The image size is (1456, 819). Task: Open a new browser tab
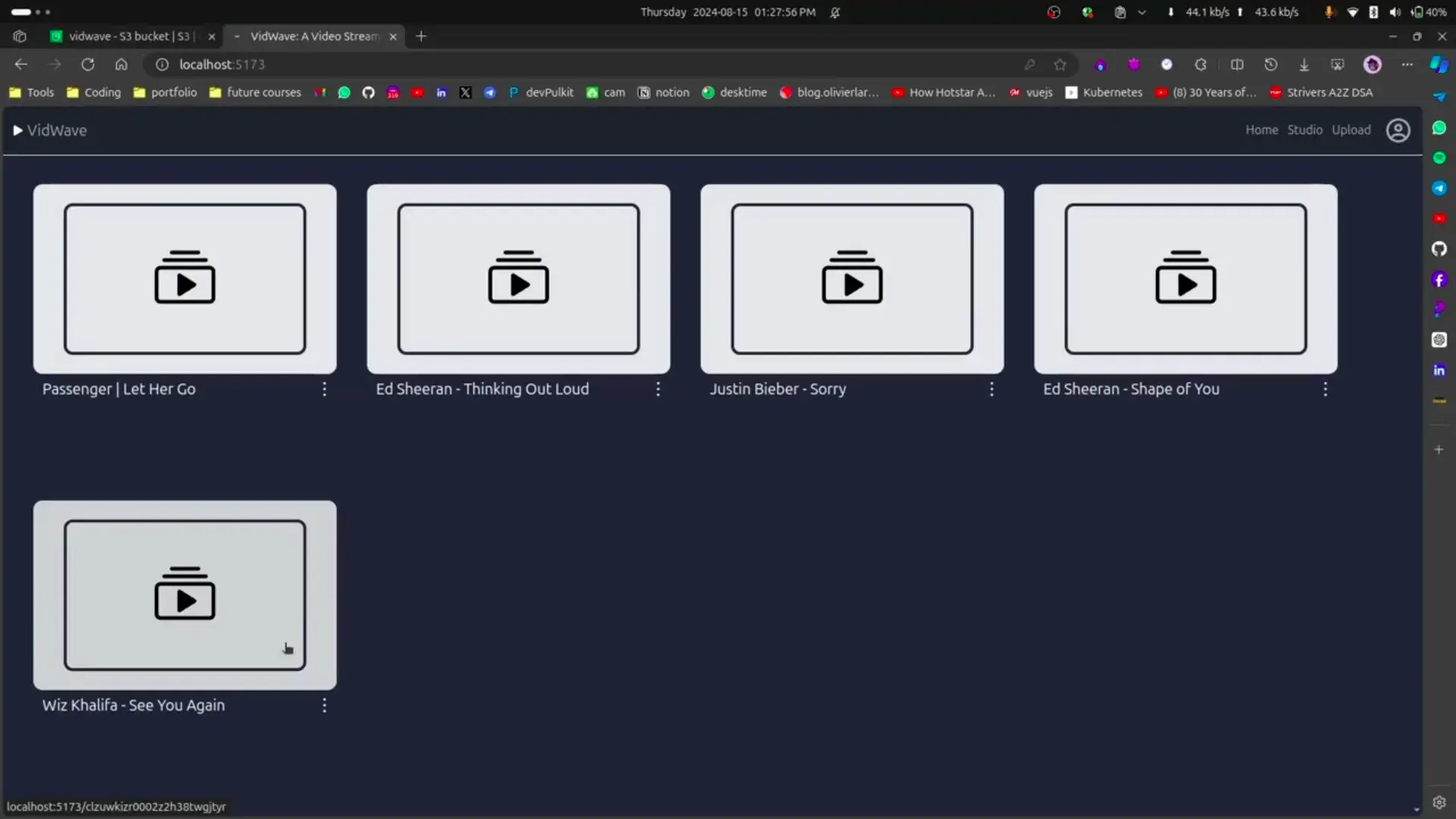[x=421, y=36]
